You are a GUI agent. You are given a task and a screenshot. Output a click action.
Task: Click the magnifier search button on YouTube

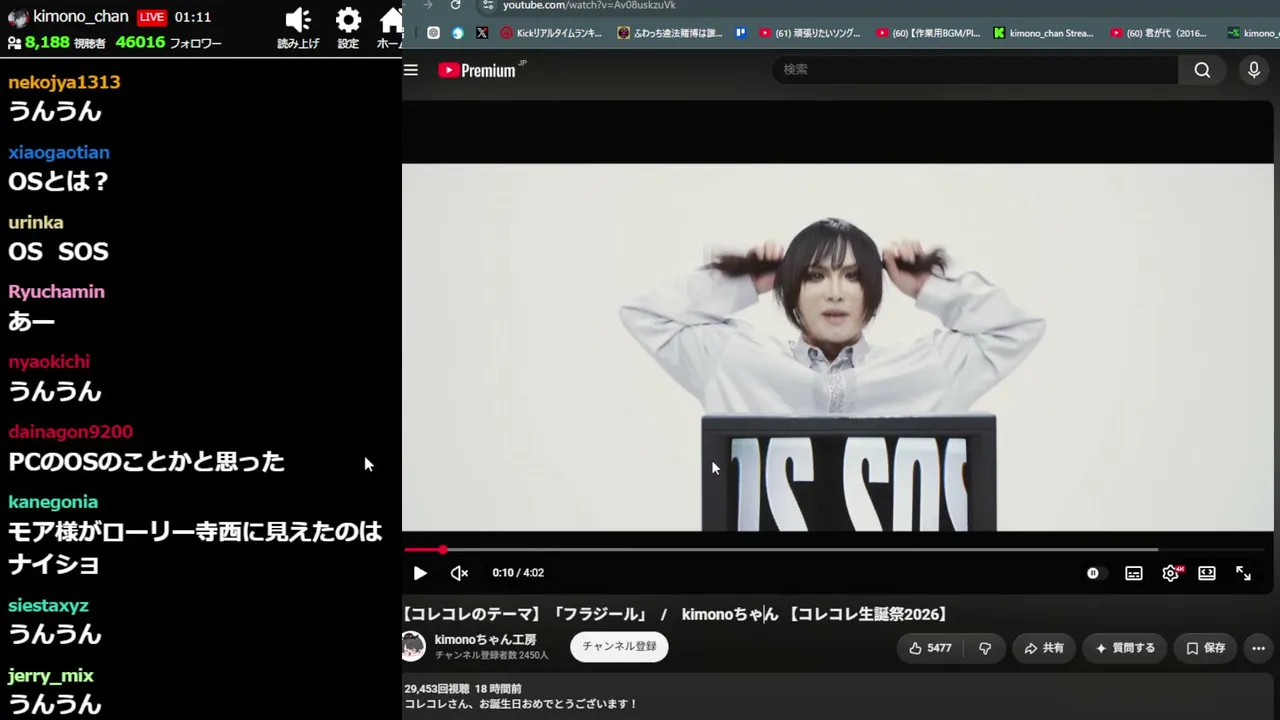[x=1202, y=70]
